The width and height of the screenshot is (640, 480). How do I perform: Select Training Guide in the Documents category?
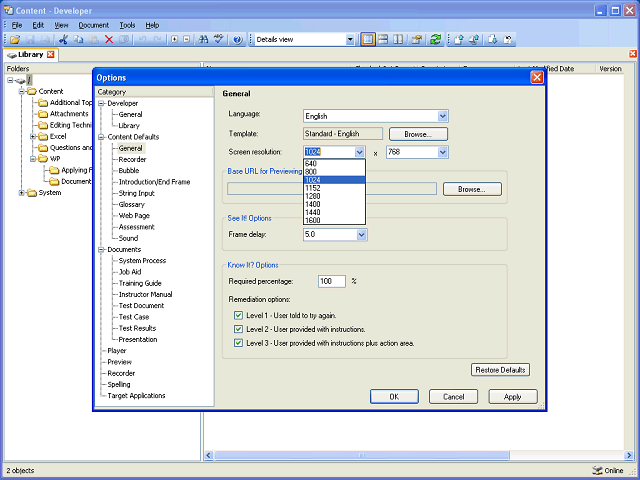tap(140, 283)
